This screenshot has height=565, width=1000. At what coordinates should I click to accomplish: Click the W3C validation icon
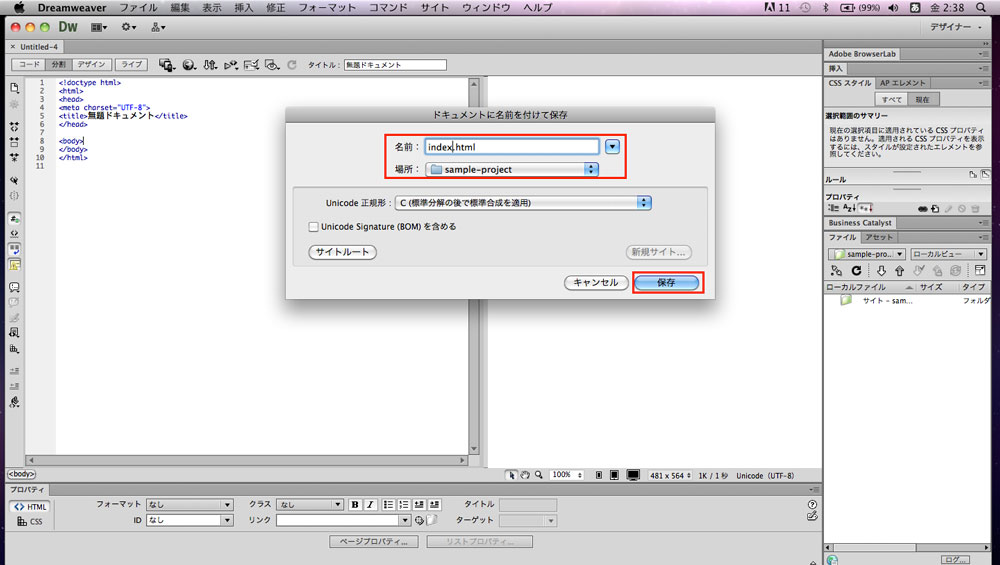[x=230, y=64]
